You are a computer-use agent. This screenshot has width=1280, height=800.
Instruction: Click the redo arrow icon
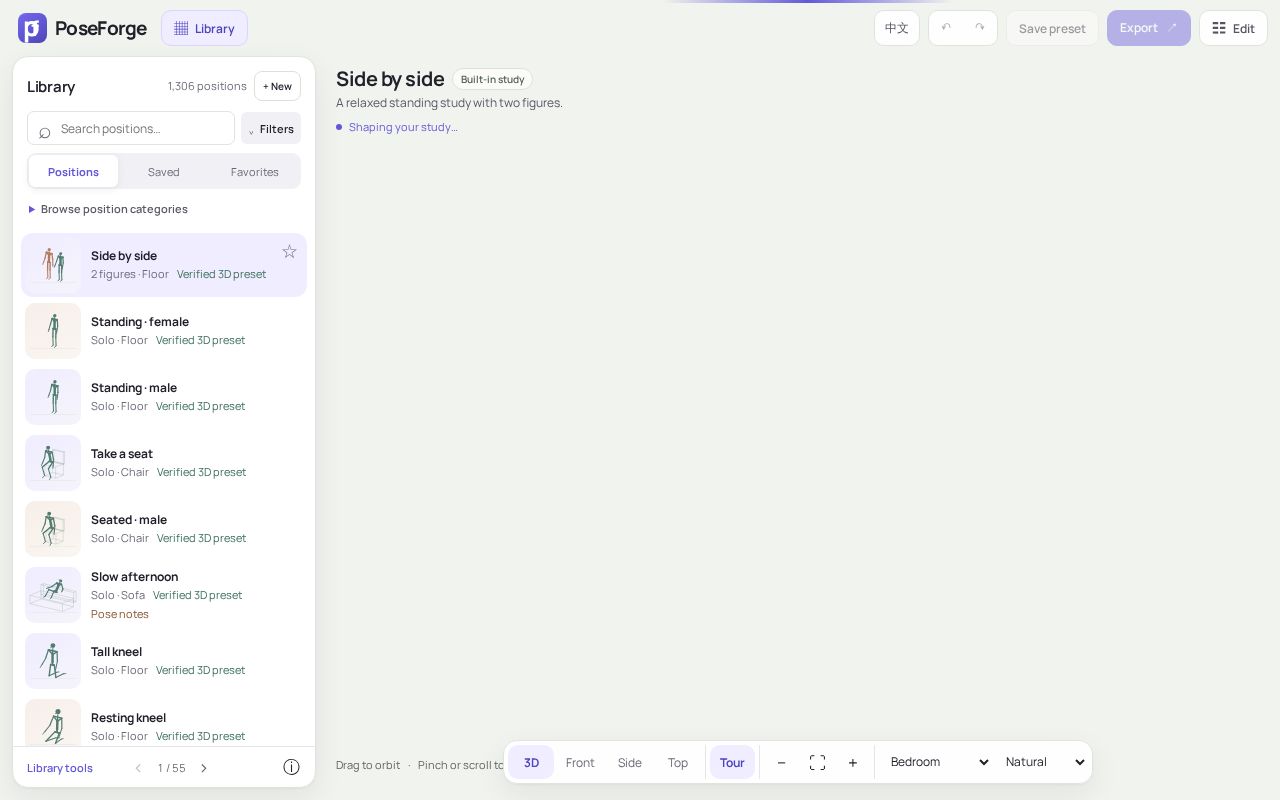tap(980, 28)
